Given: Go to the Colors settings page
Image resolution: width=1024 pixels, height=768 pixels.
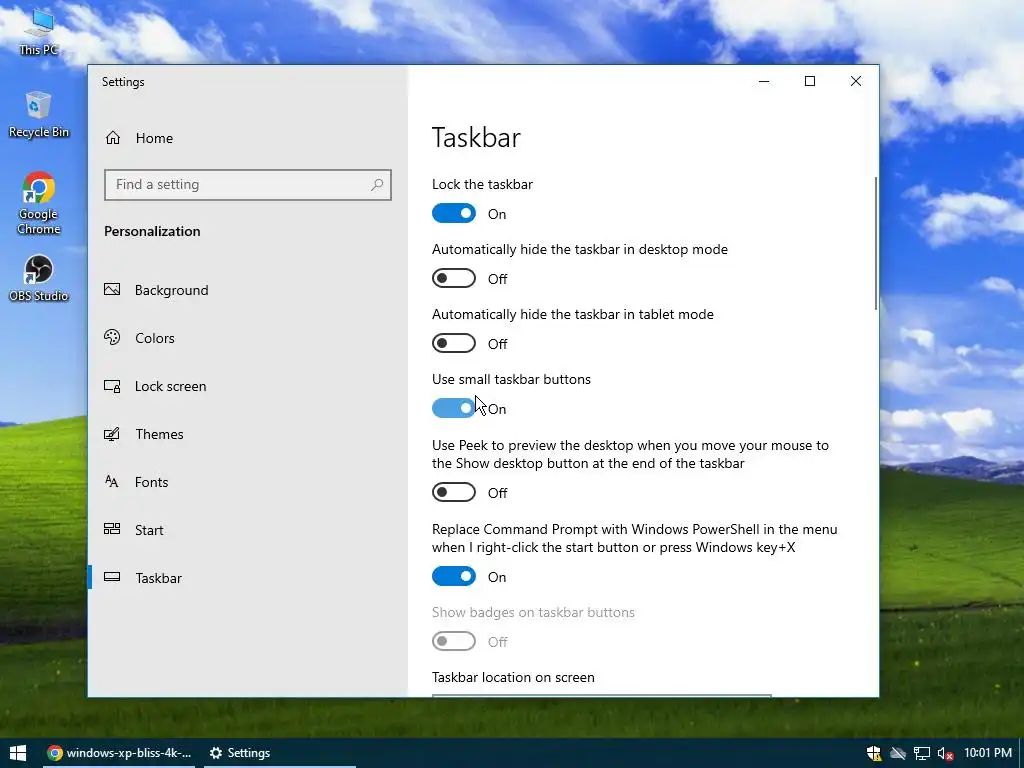Looking at the screenshot, I should pos(248,338).
